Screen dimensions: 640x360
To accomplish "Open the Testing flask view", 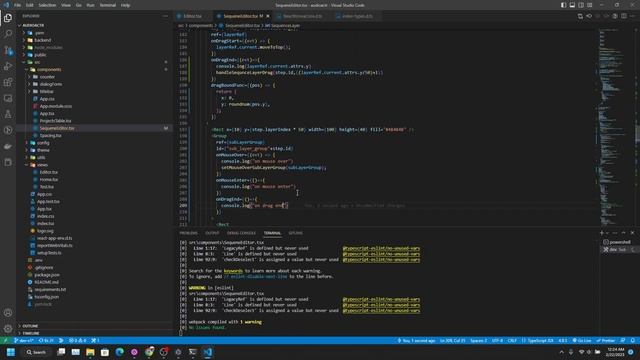I will [8, 114].
